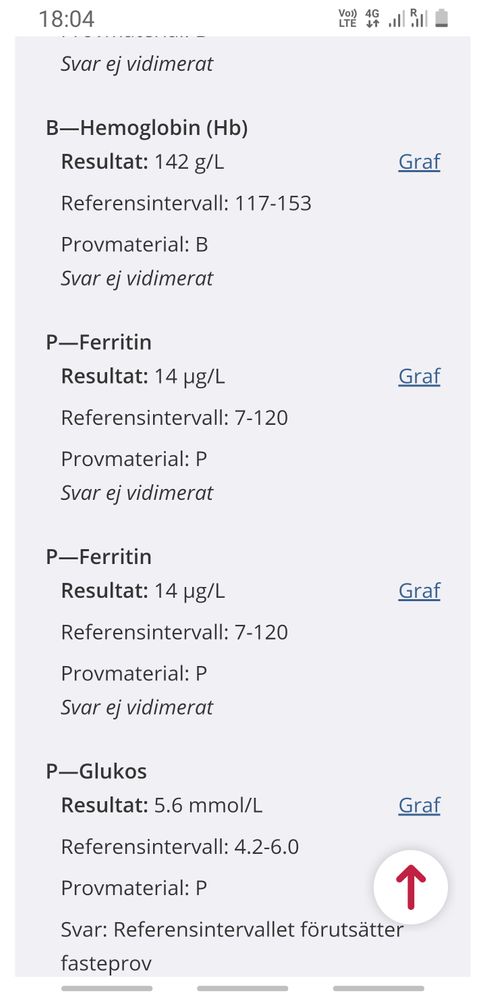Open Graf link of the second Ferritin result

pyautogui.click(x=419, y=591)
